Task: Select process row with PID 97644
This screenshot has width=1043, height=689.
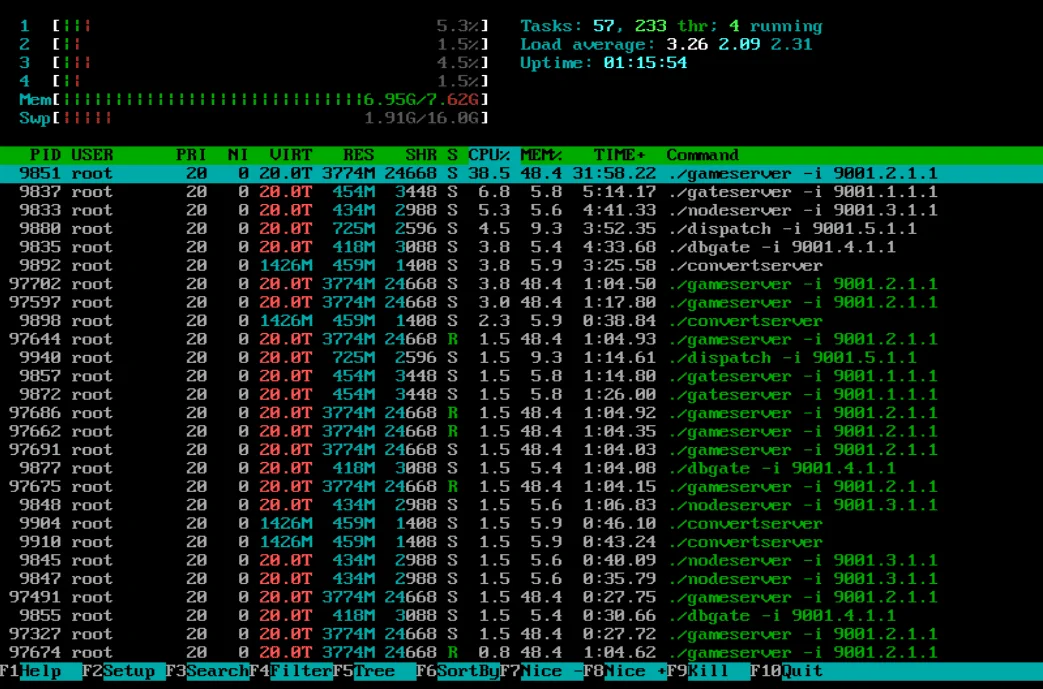Action: coord(522,339)
